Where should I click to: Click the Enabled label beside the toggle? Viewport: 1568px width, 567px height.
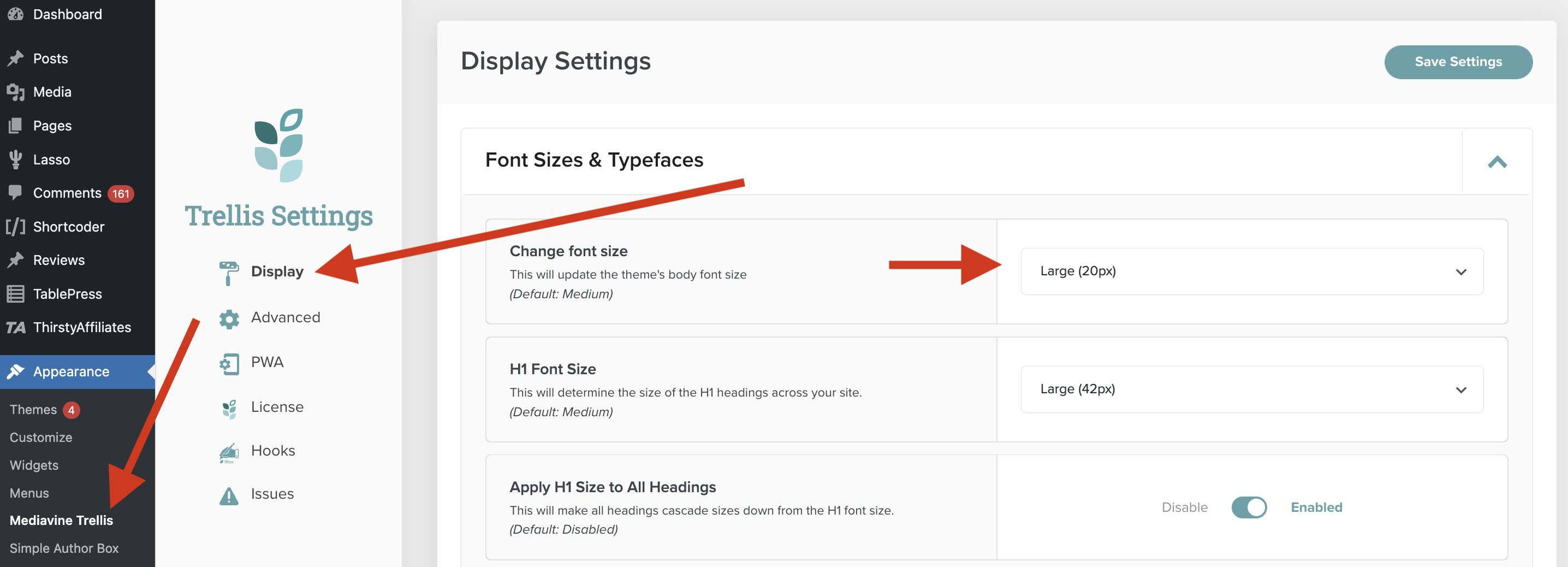1316,507
